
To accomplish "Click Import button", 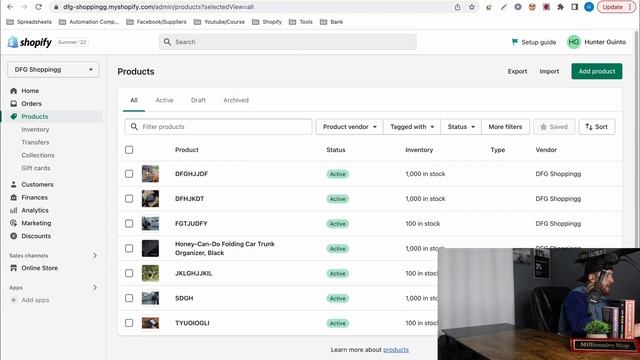I will [549, 71].
